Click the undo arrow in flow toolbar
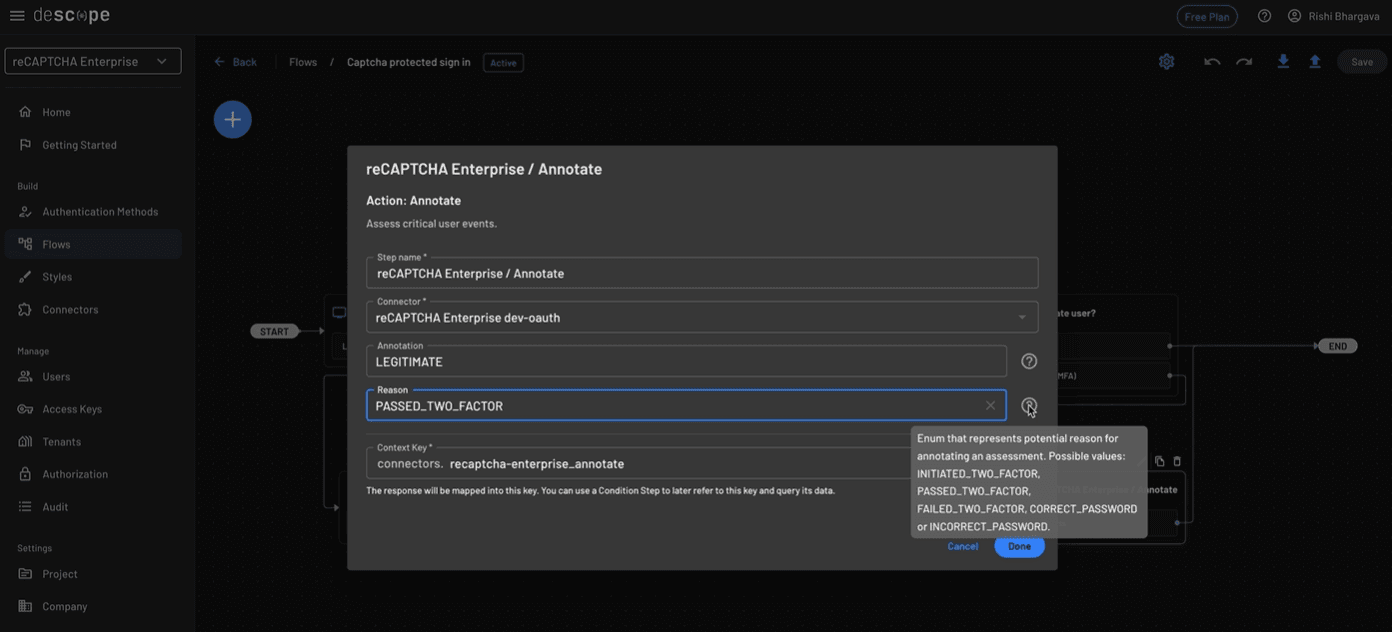This screenshot has height=632, width=1392. coord(1212,62)
